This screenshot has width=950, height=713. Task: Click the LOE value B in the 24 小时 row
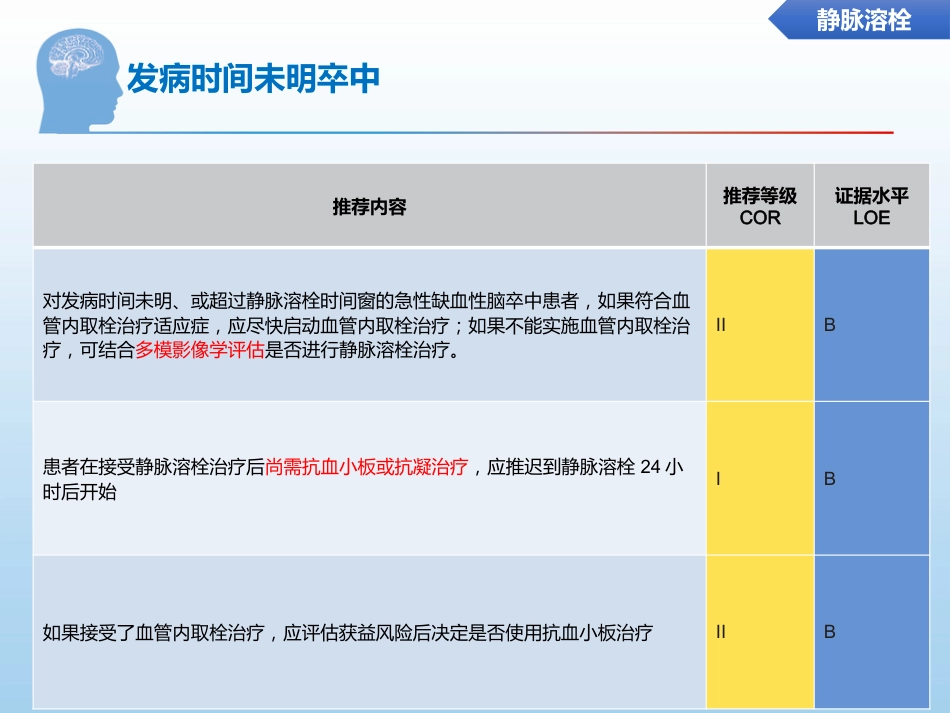tap(829, 479)
